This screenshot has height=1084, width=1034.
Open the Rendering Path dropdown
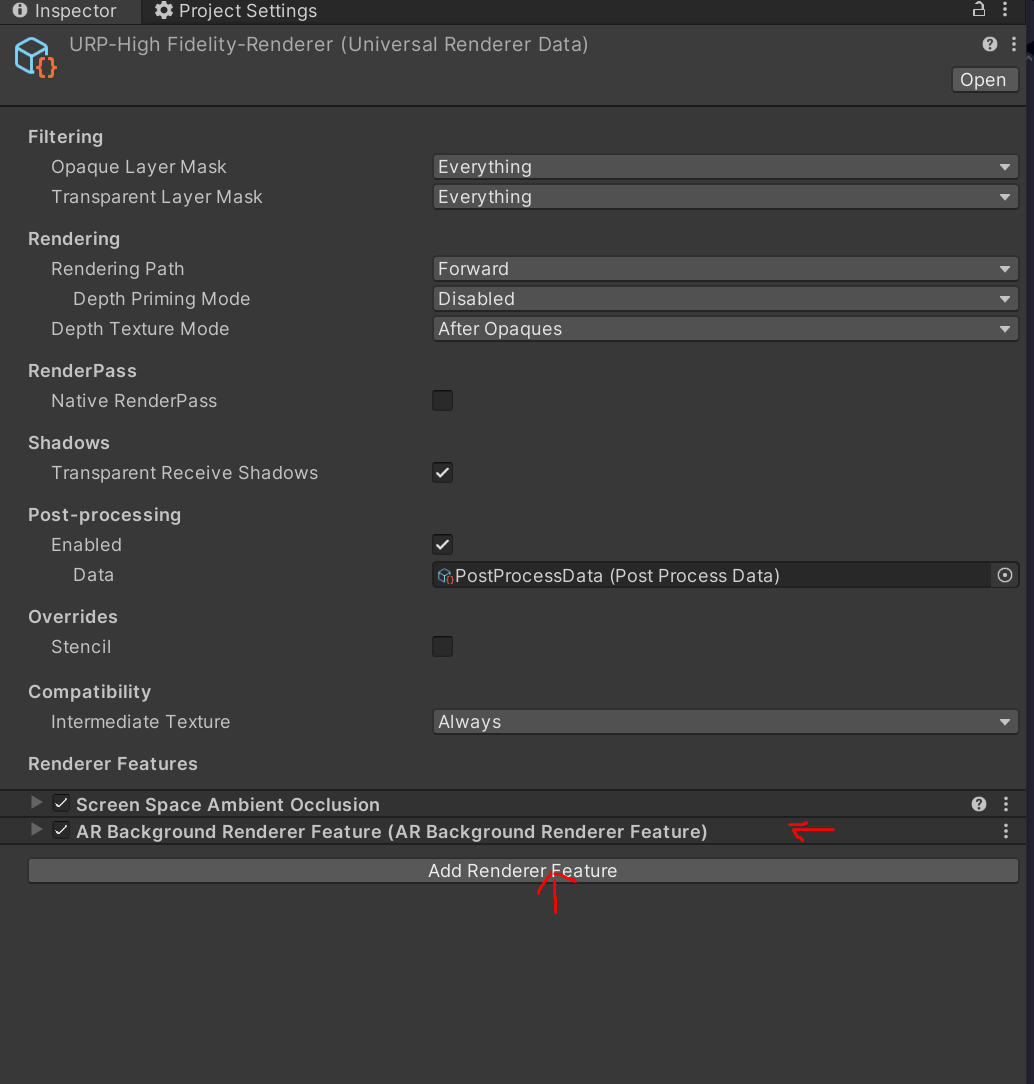(x=725, y=269)
